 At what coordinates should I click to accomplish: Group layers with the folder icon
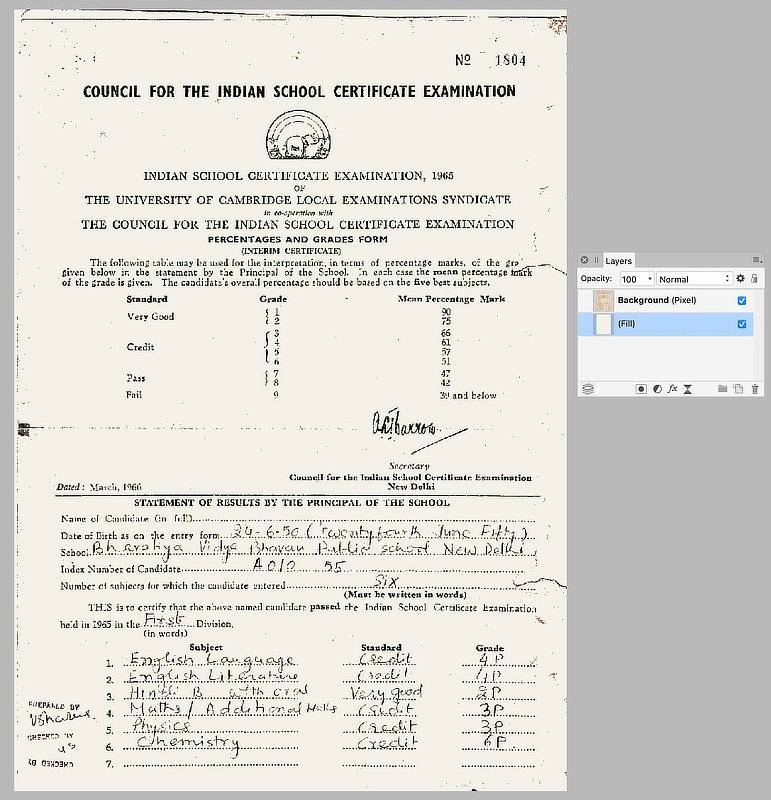[x=722, y=389]
